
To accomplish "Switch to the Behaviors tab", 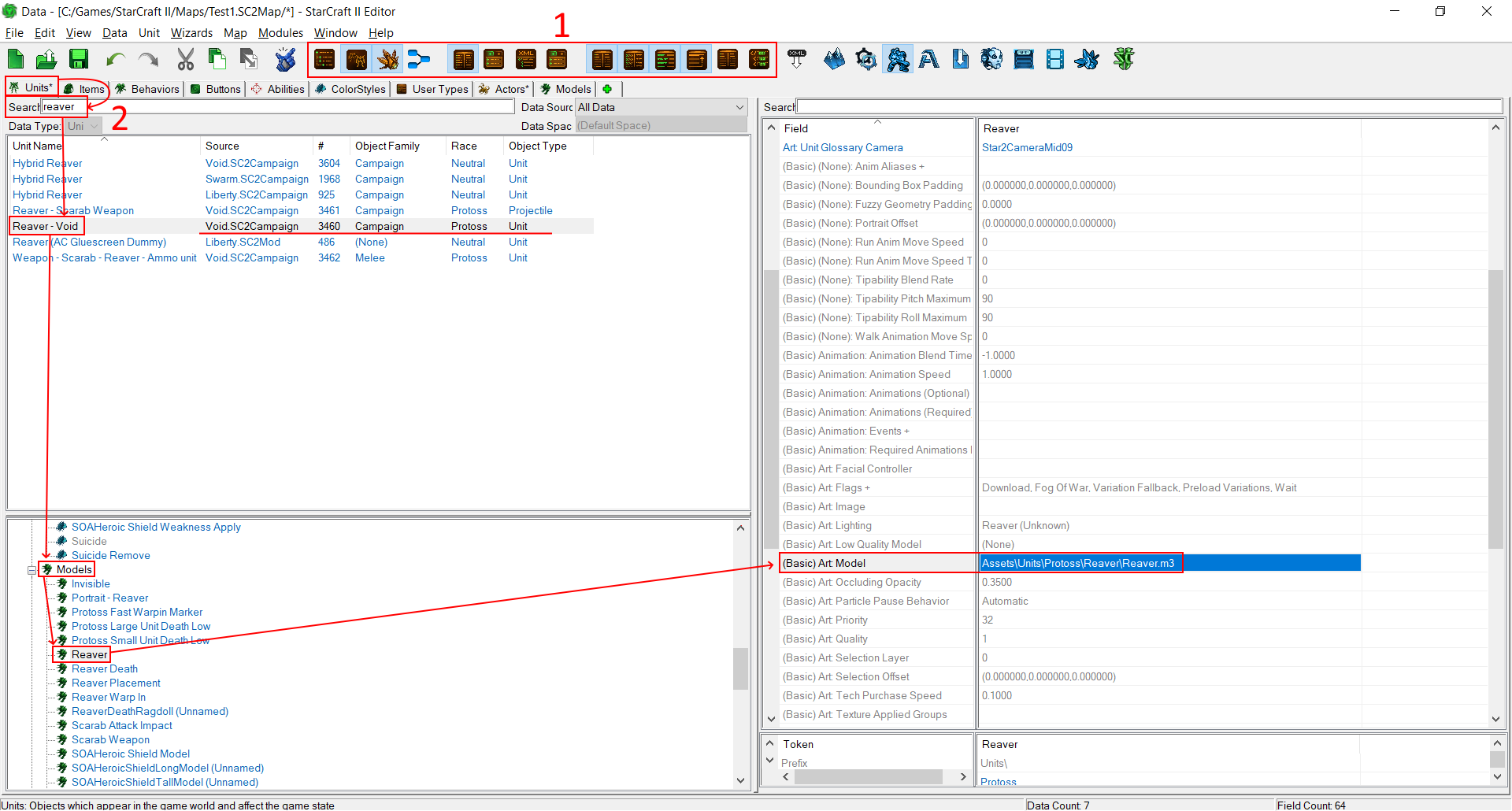I will (147, 89).
